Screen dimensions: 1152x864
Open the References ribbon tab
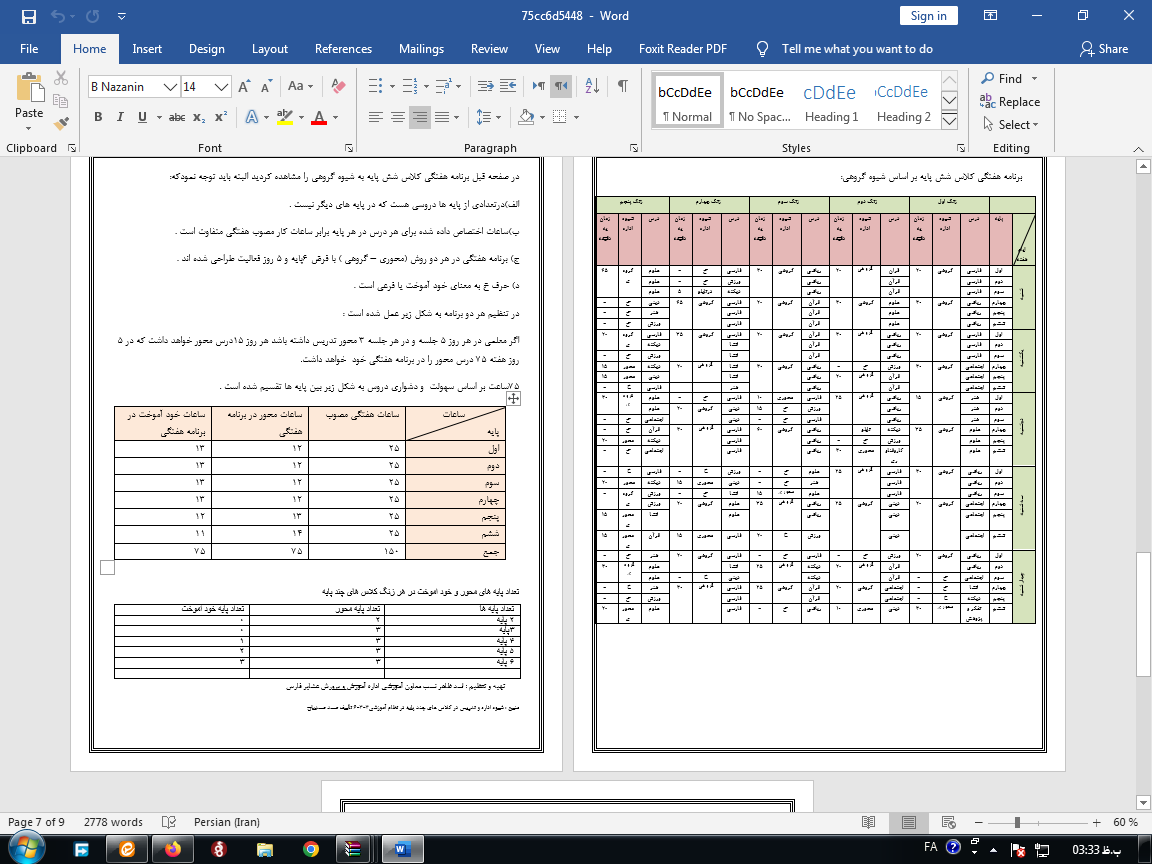[x=343, y=48]
